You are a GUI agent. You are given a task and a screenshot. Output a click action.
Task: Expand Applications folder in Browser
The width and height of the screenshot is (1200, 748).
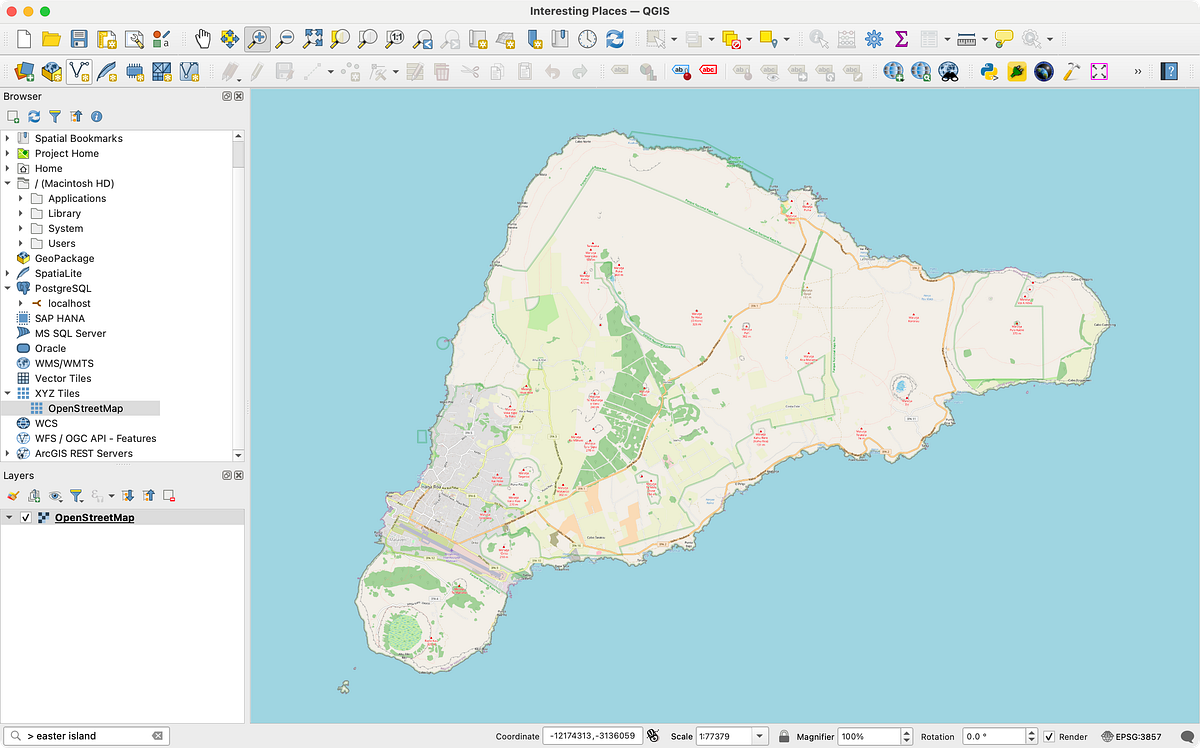click(20, 198)
